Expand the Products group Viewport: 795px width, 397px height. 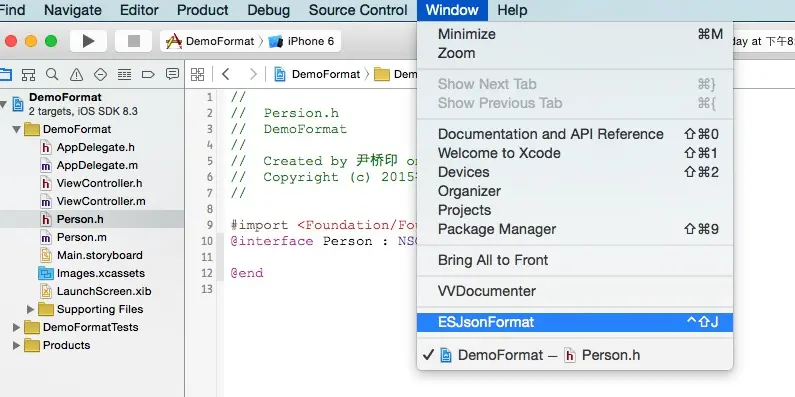click(16, 345)
